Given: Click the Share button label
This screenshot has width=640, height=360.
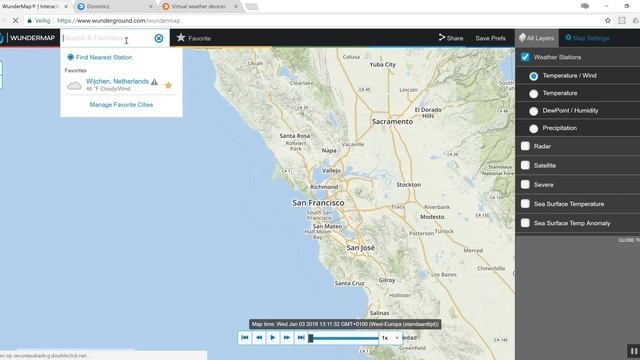Looking at the screenshot, I should (455, 38).
